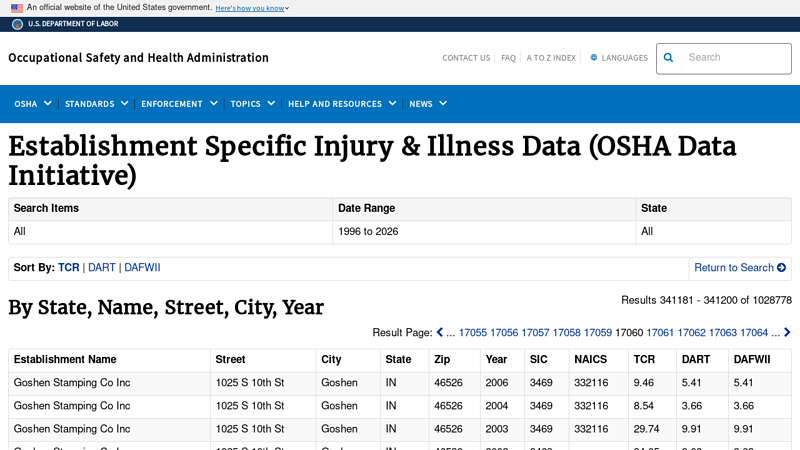Image resolution: width=800 pixels, height=450 pixels.
Task: Go to result page 17063
Action: 722,333
